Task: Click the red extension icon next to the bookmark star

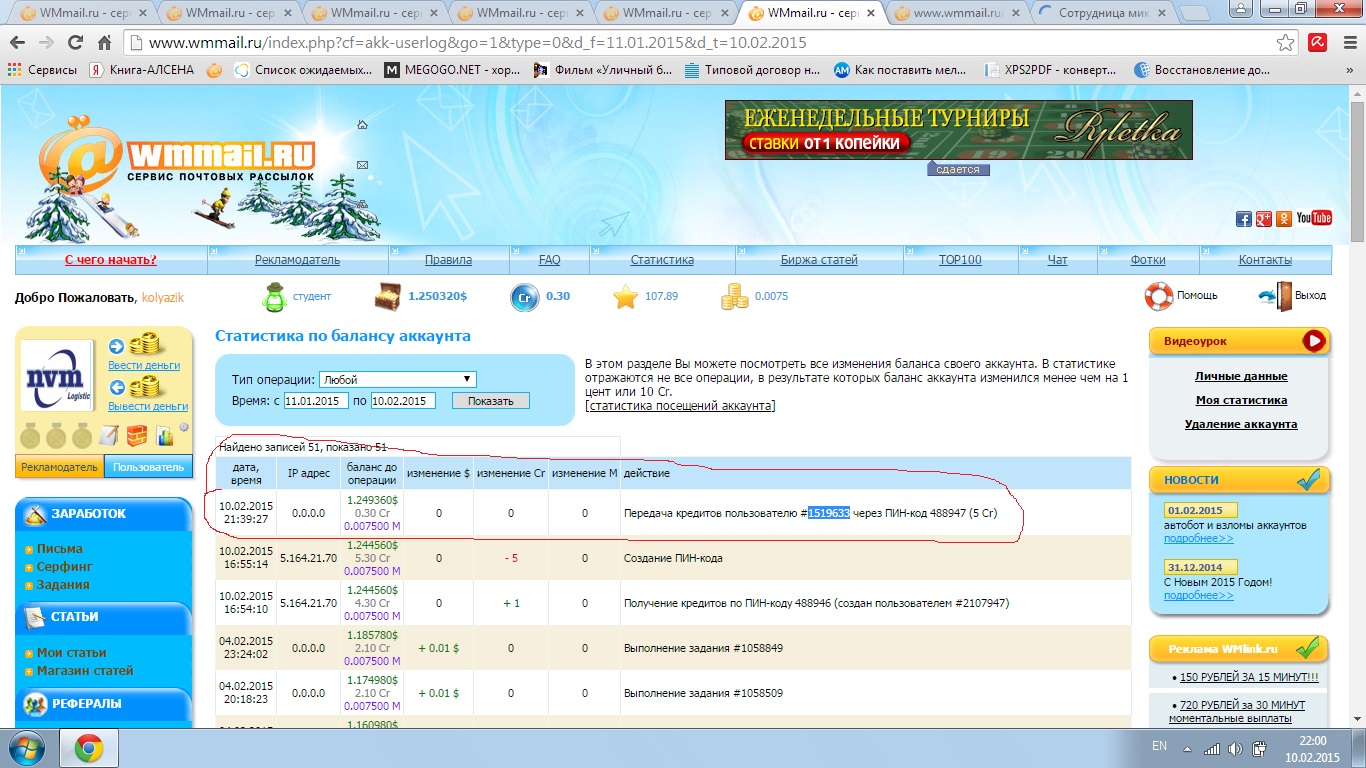Action: [1318, 43]
